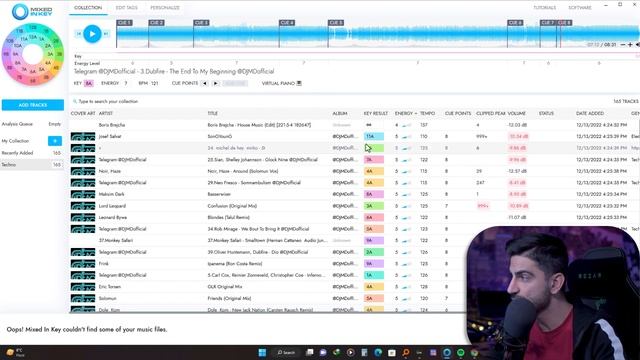The height and width of the screenshot is (360, 640).
Task: Select Solomun Friends track
Action: 269,298
